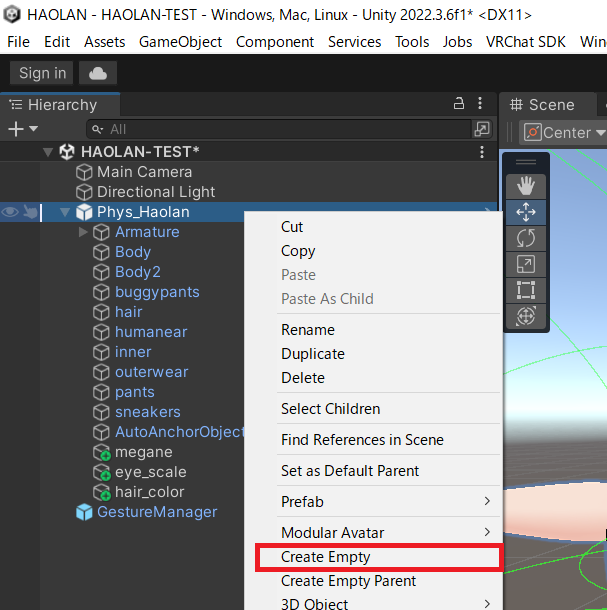
Task: Select the Move tool
Action: pyautogui.click(x=526, y=212)
